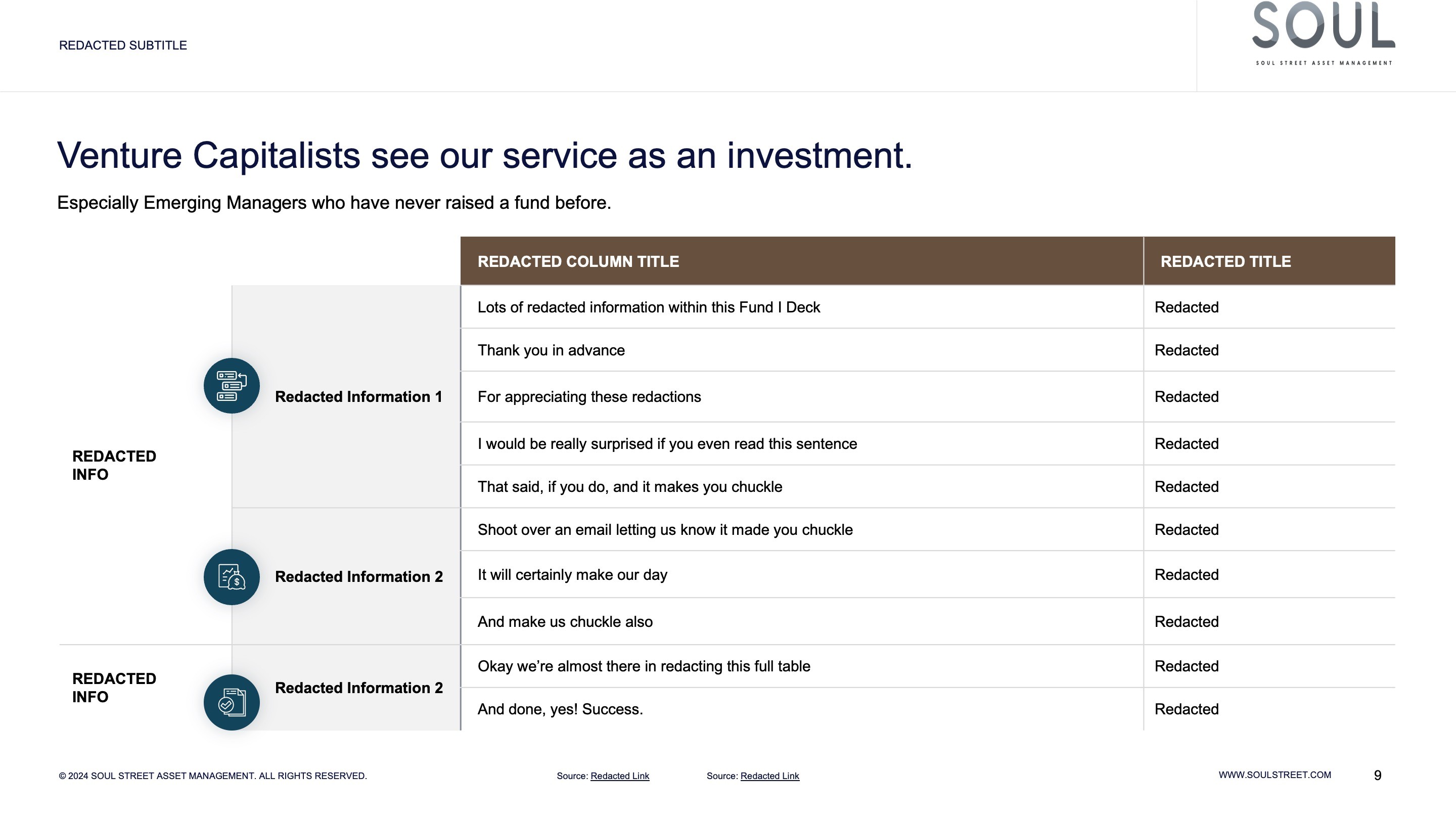This screenshot has height=819, width=1456.
Task: Select 'It will certainly make our day' row
Action: click(928, 575)
